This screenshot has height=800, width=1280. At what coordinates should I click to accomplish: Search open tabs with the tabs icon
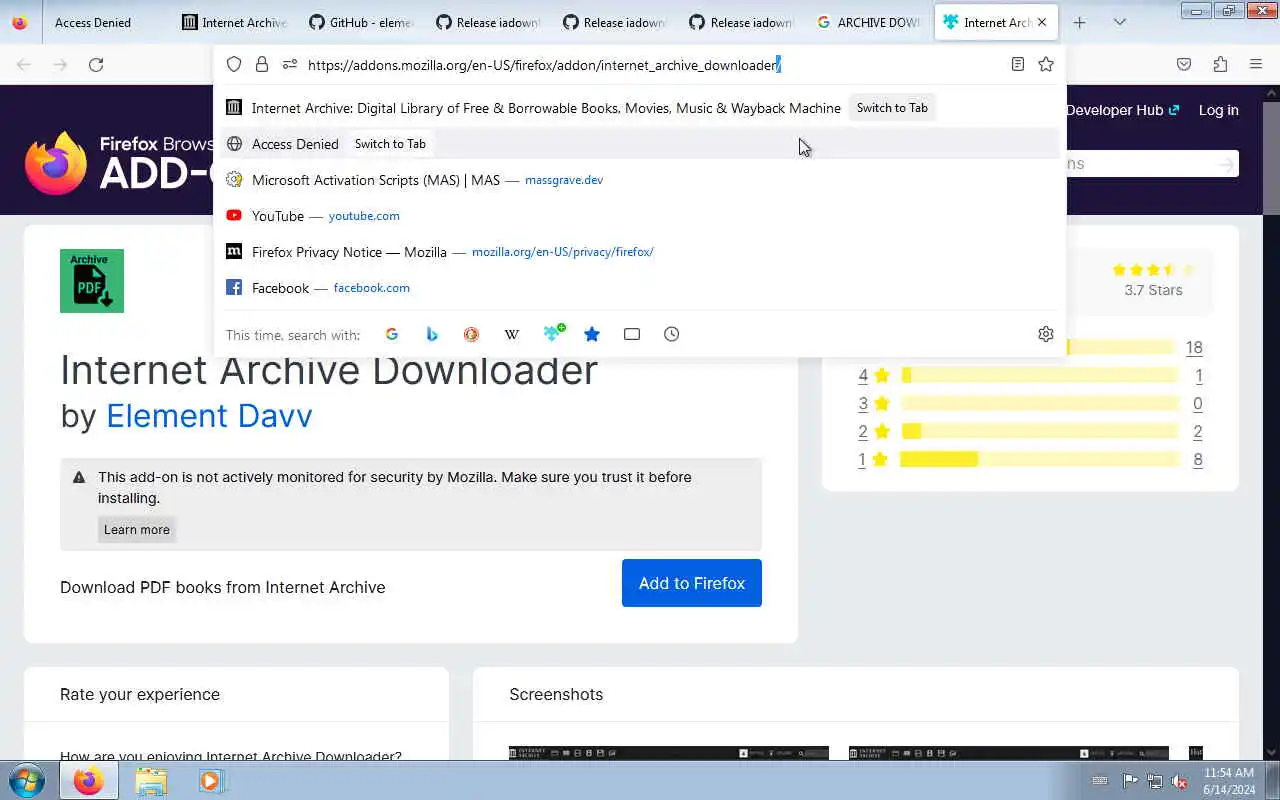coord(632,334)
